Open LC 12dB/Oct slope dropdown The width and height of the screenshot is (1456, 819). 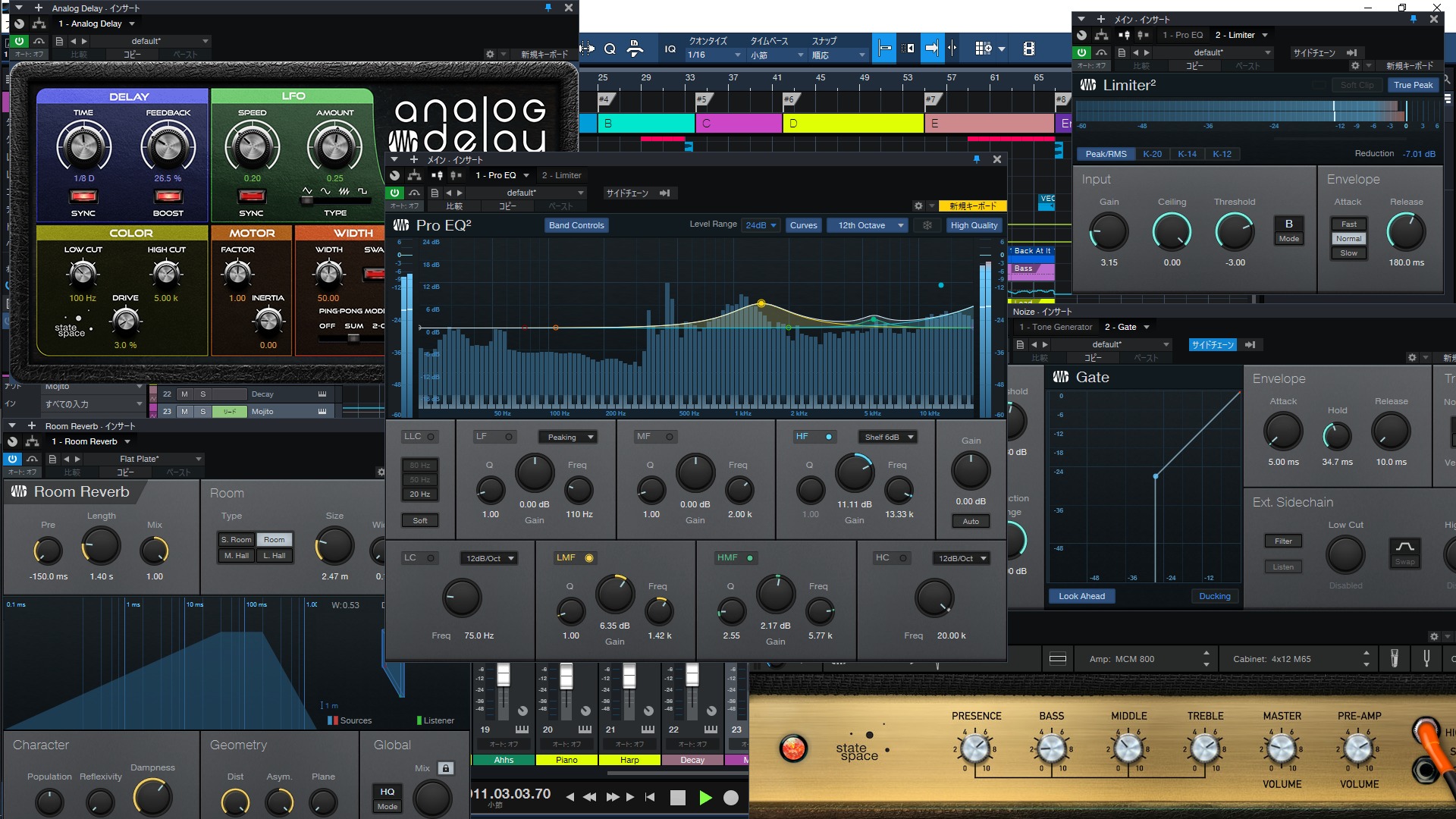pos(488,558)
